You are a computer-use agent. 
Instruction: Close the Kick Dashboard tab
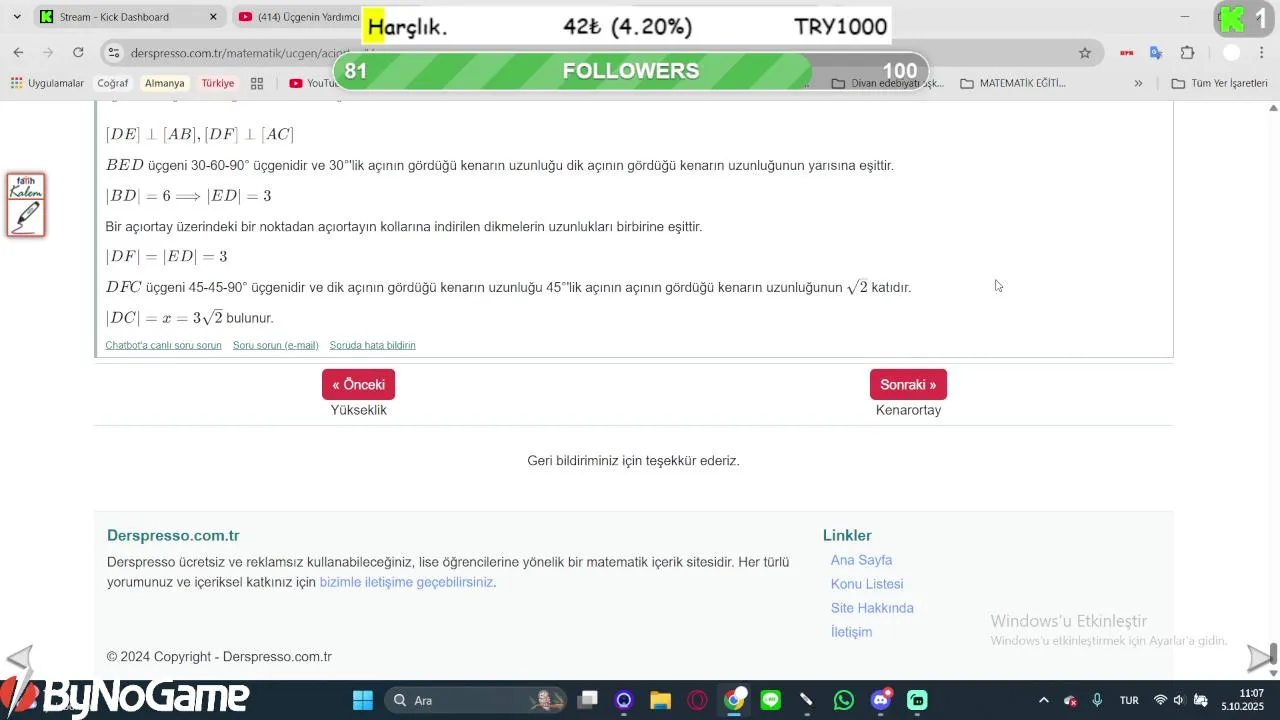pyautogui.click(x=213, y=17)
